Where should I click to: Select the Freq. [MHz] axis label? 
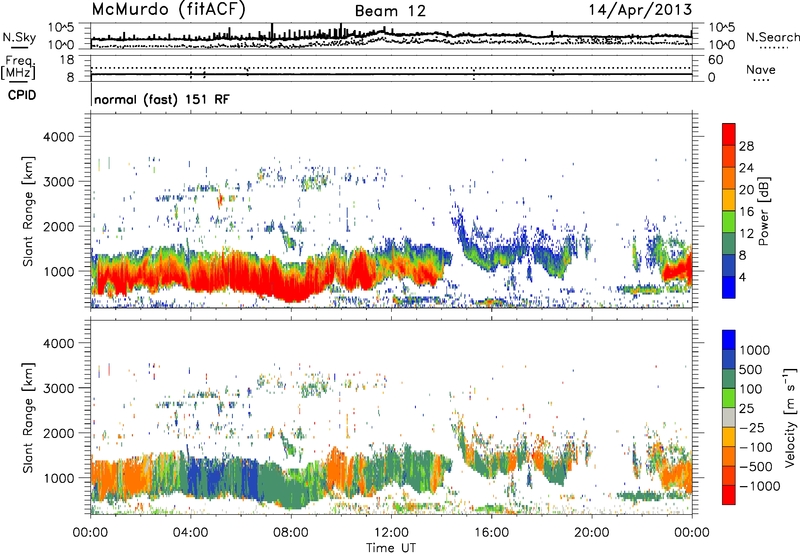(19, 67)
